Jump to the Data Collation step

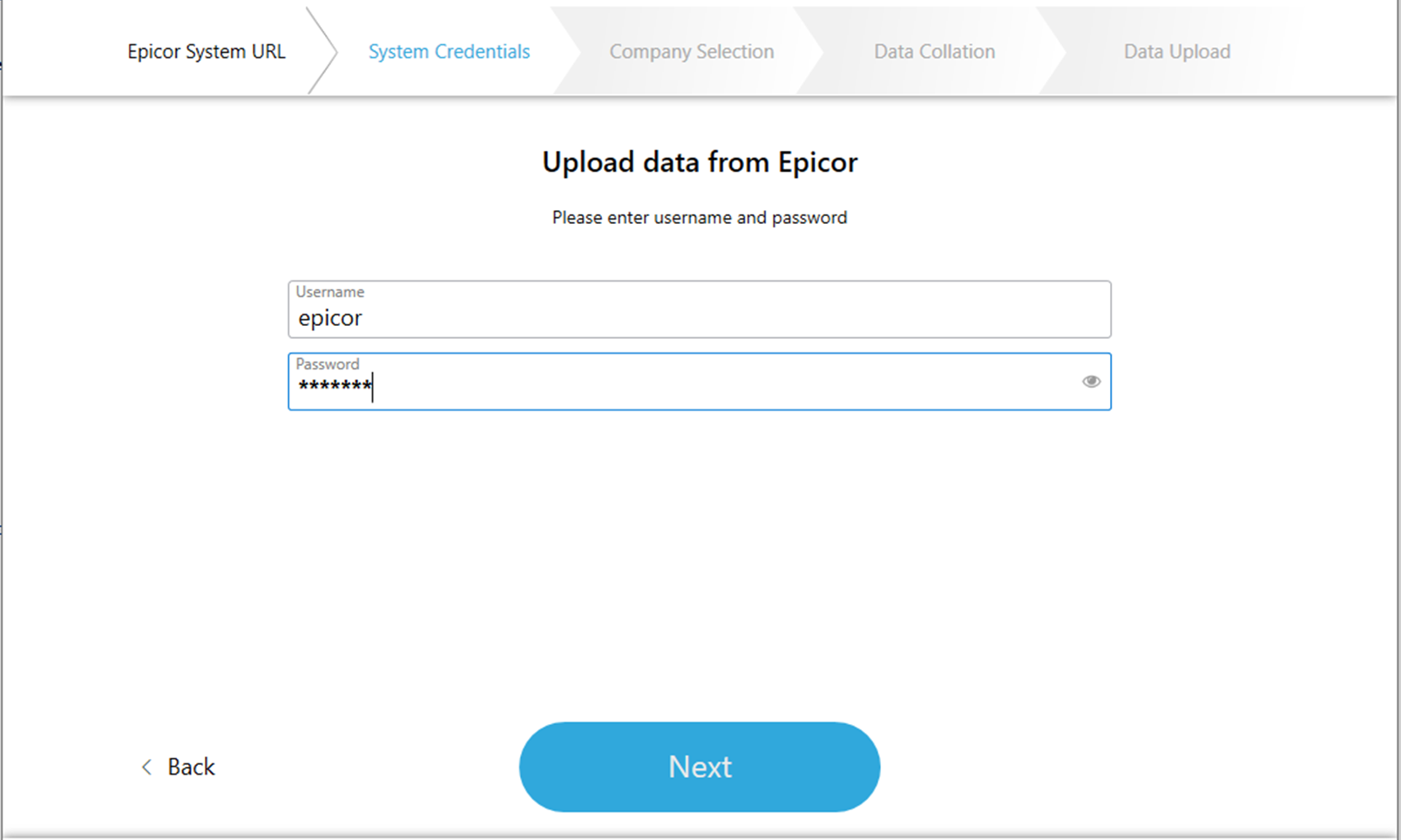(x=934, y=51)
